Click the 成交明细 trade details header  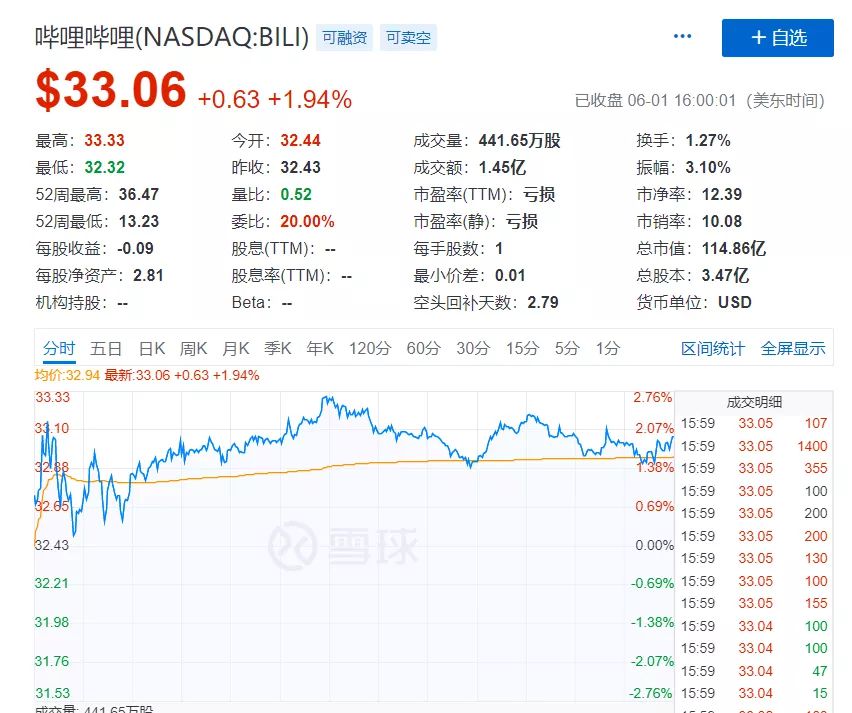point(754,402)
